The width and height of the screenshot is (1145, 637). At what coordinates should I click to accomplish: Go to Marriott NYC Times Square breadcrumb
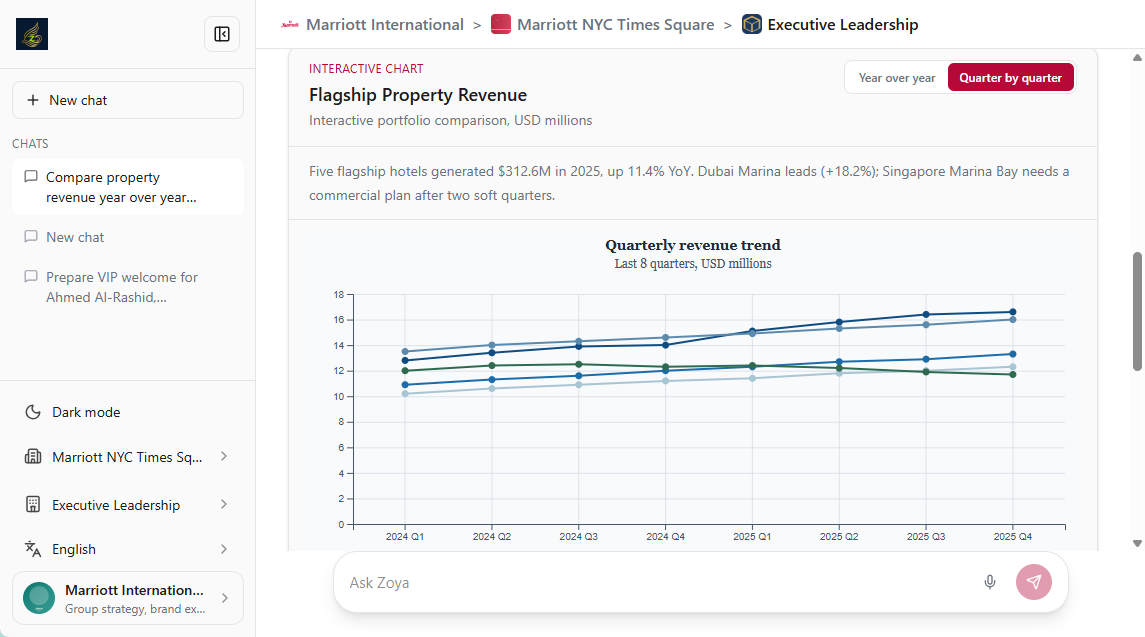point(615,25)
